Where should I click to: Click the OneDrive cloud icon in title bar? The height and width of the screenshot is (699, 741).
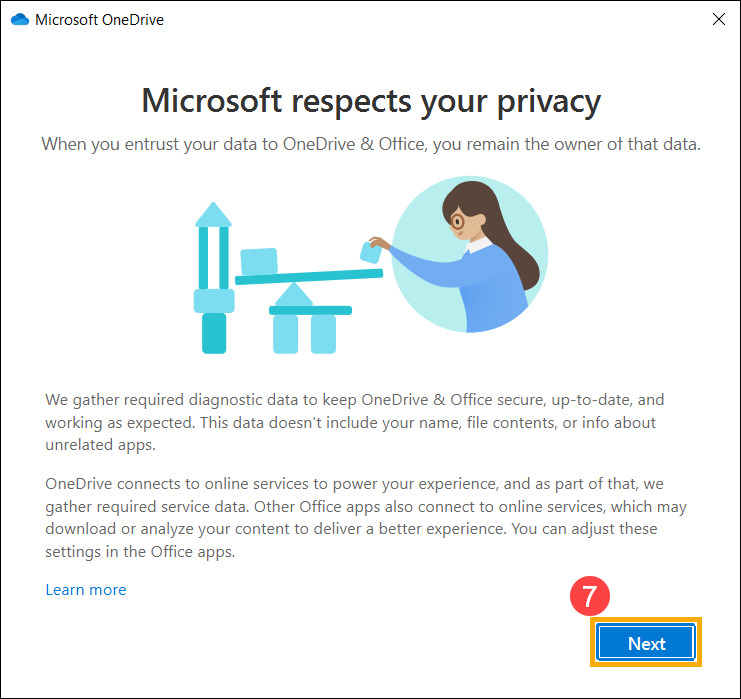coord(20,19)
